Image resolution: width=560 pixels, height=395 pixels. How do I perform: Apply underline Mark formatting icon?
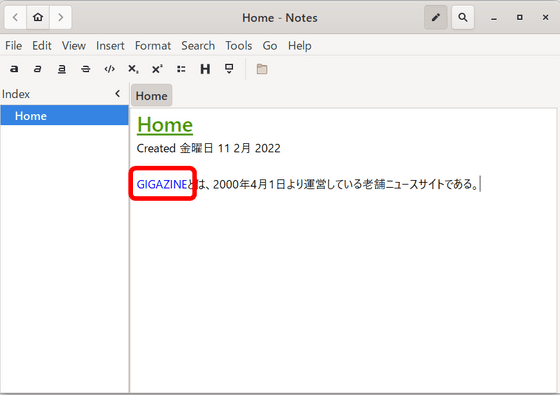(61, 69)
